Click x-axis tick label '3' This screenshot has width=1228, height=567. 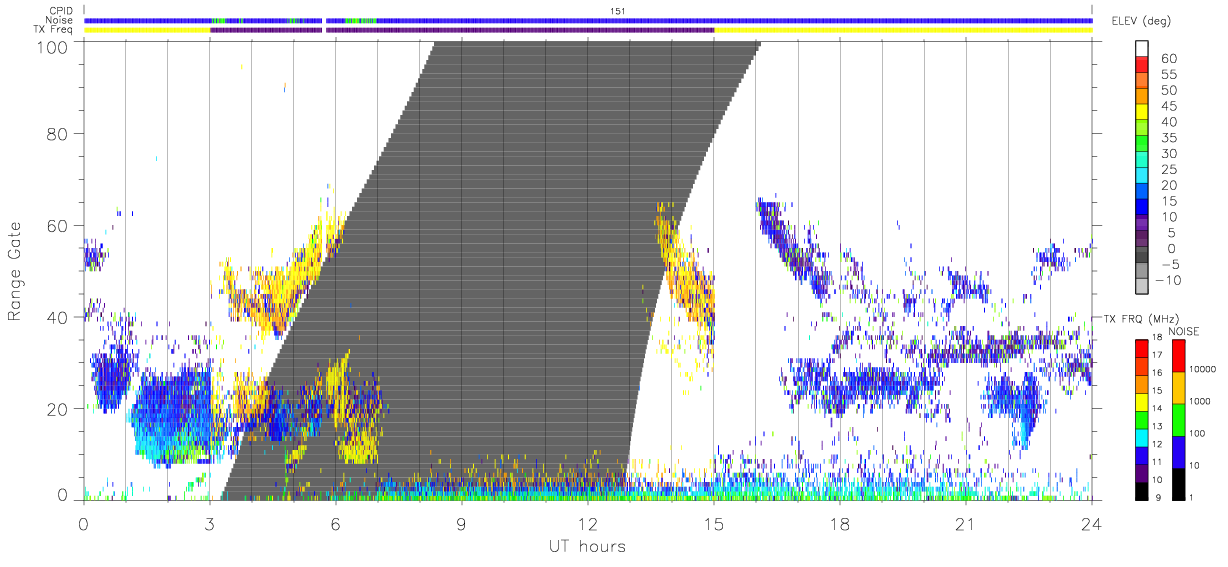[209, 522]
